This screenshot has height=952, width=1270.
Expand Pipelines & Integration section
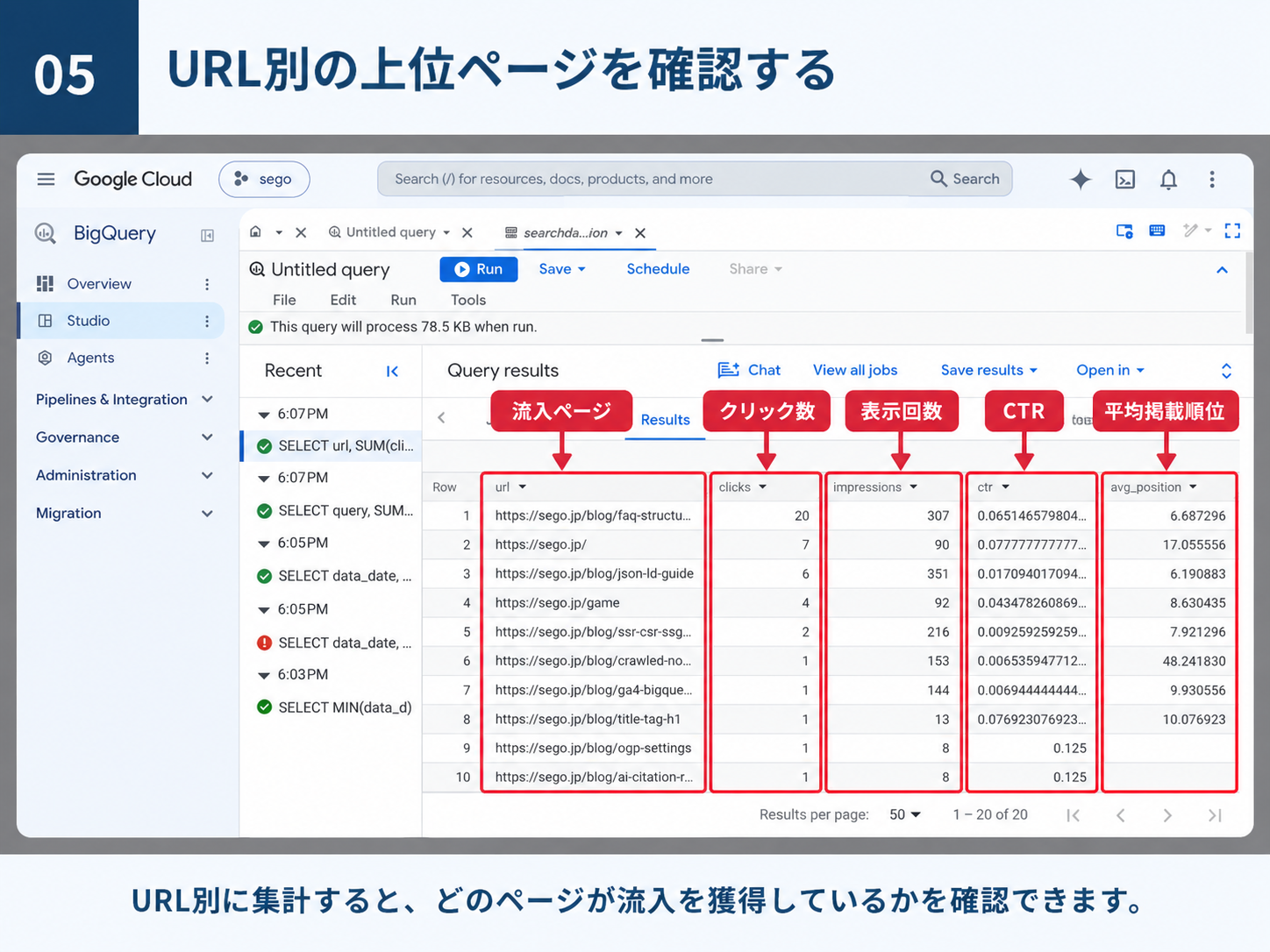tap(124, 400)
